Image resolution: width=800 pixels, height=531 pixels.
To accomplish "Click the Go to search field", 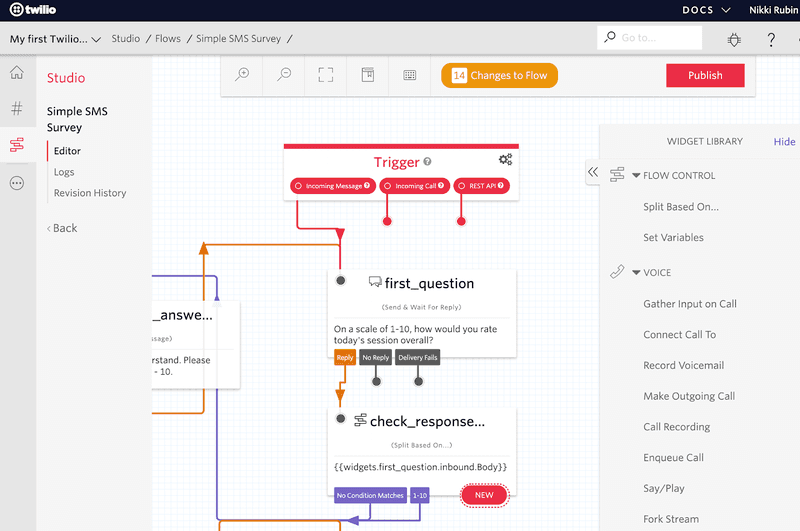I will tap(658, 38).
